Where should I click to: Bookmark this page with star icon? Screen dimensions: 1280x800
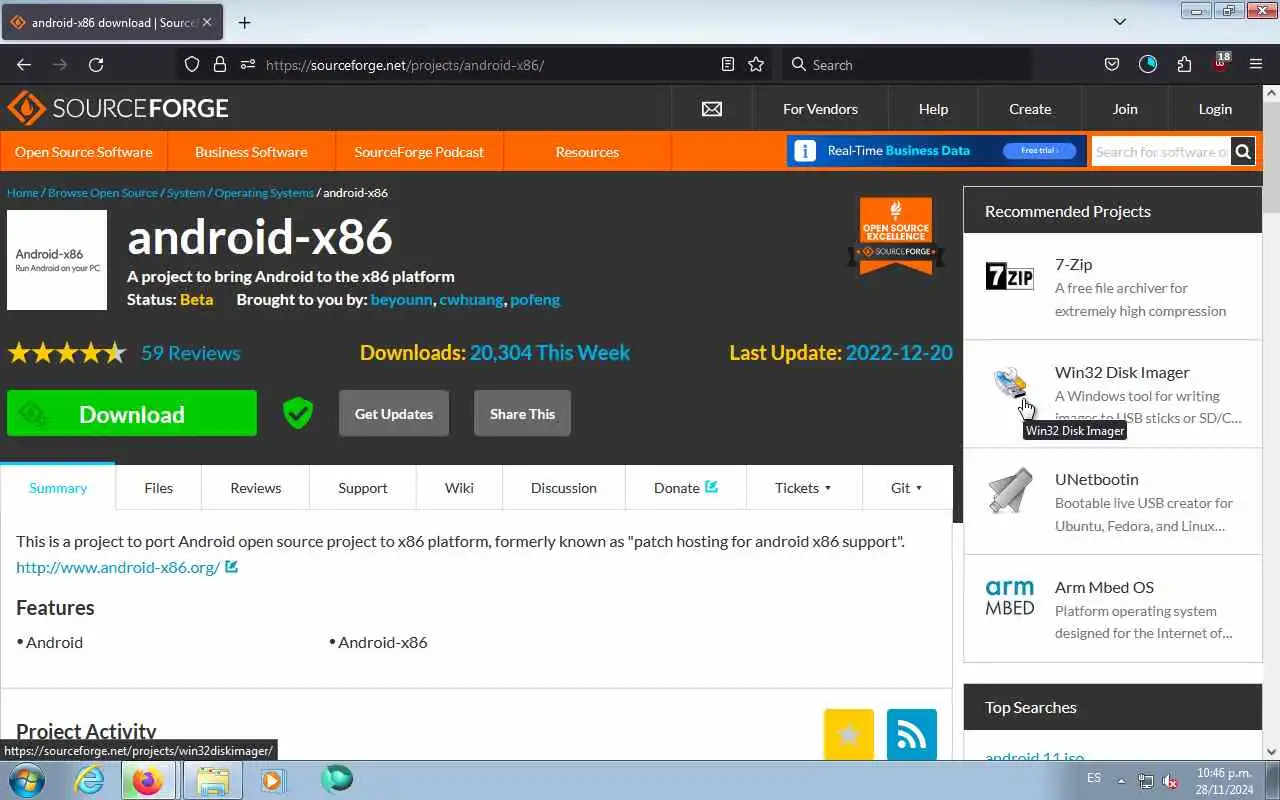pyautogui.click(x=756, y=65)
